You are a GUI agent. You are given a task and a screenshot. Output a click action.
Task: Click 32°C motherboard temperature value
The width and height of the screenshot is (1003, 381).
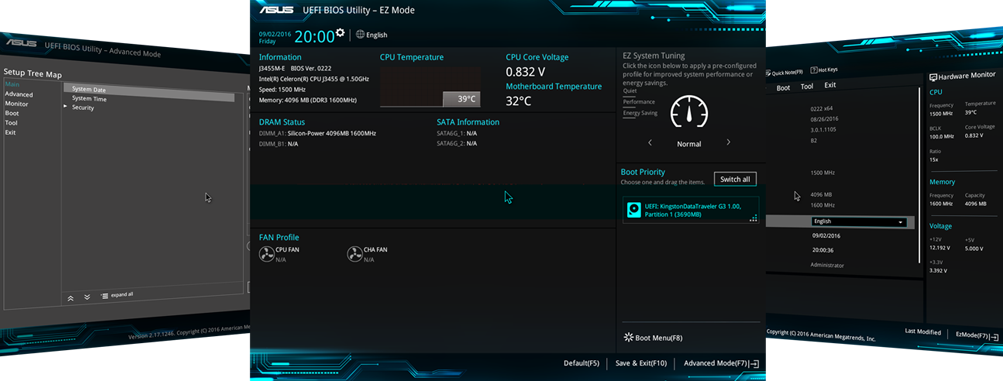tap(519, 100)
